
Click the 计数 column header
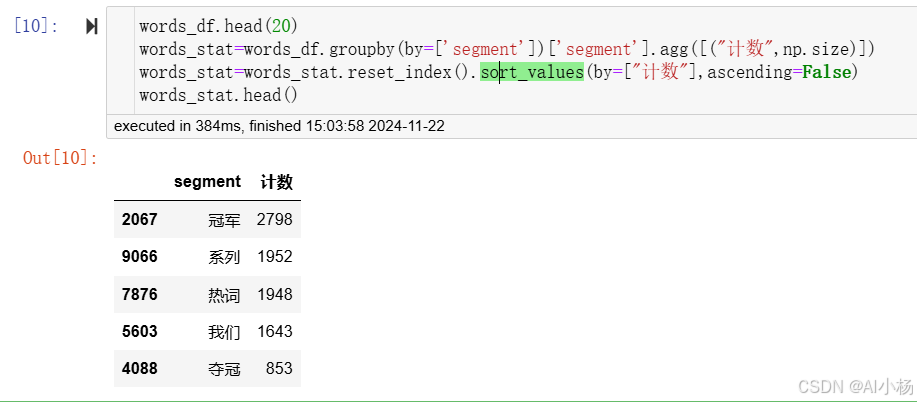click(277, 182)
